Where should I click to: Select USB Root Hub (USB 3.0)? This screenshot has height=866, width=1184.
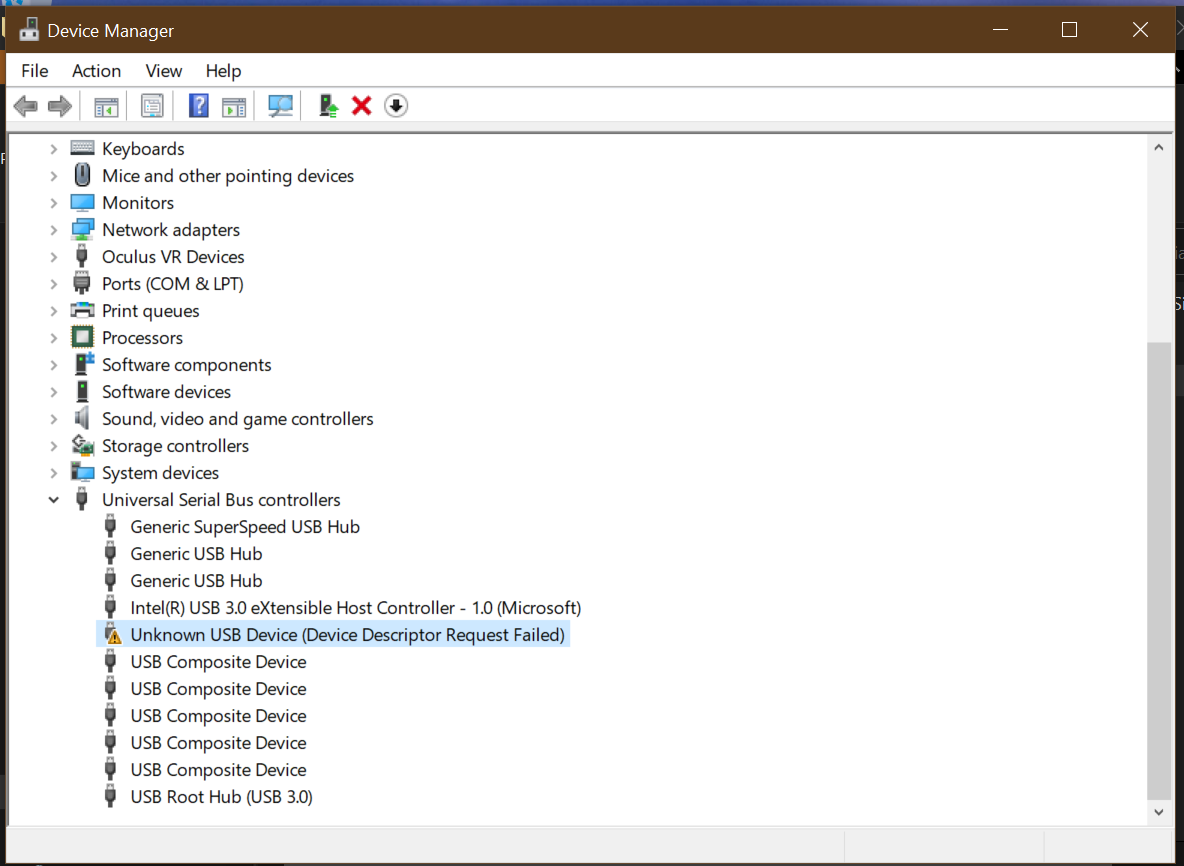pyautogui.click(x=221, y=797)
